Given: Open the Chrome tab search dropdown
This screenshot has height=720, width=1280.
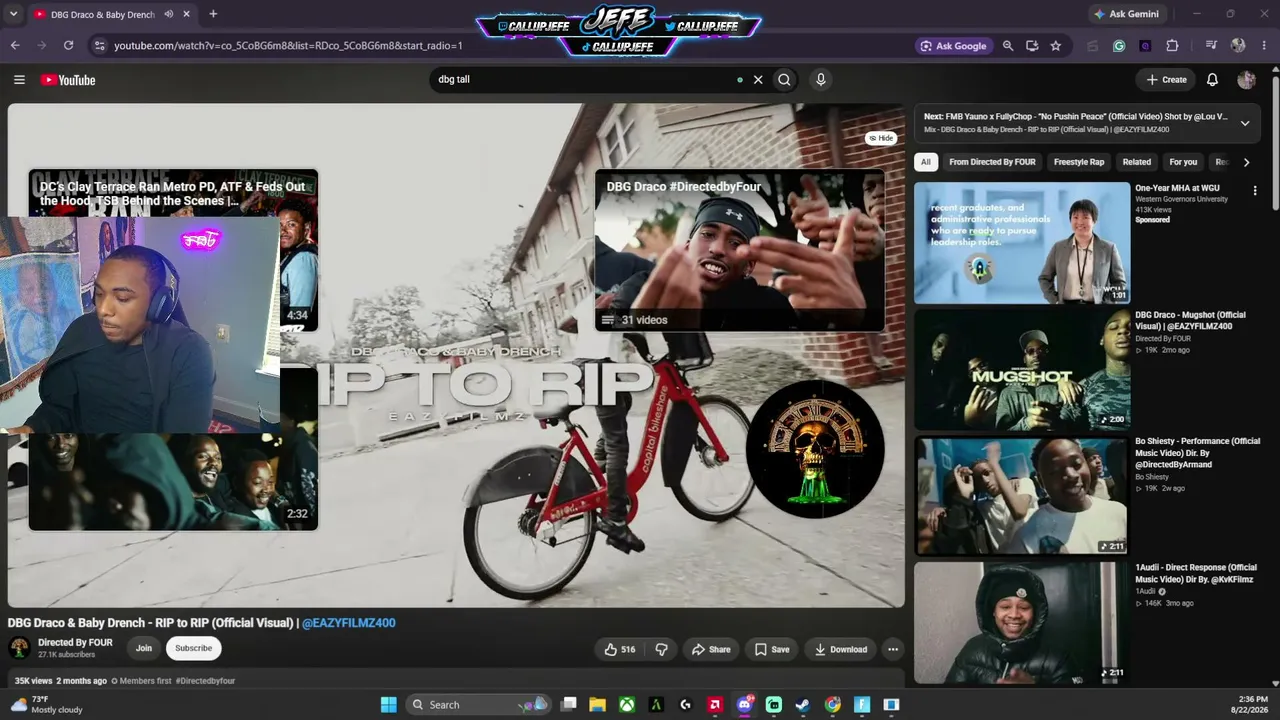Looking at the screenshot, I should [x=13, y=14].
